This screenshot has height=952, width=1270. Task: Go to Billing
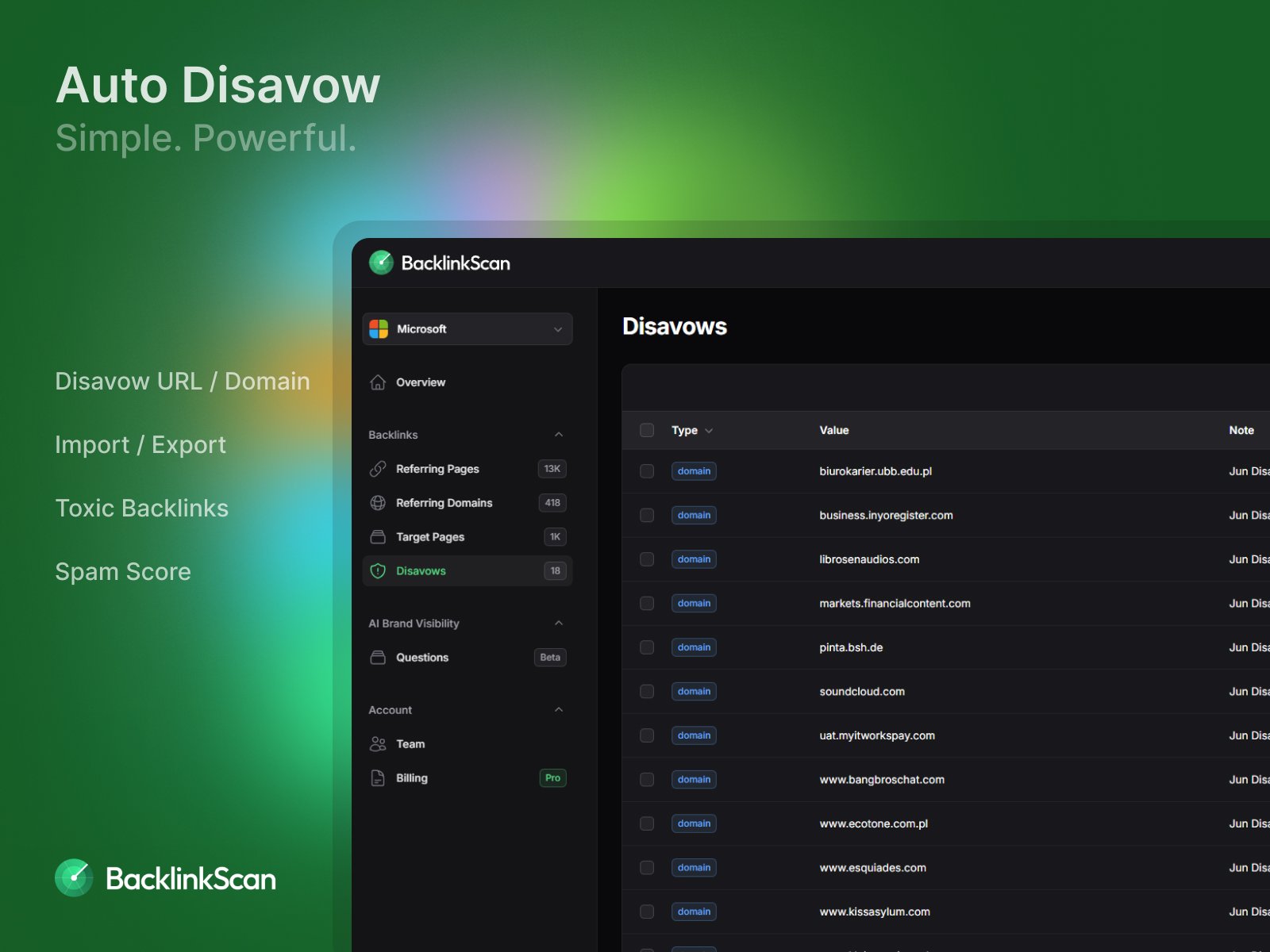468,778
